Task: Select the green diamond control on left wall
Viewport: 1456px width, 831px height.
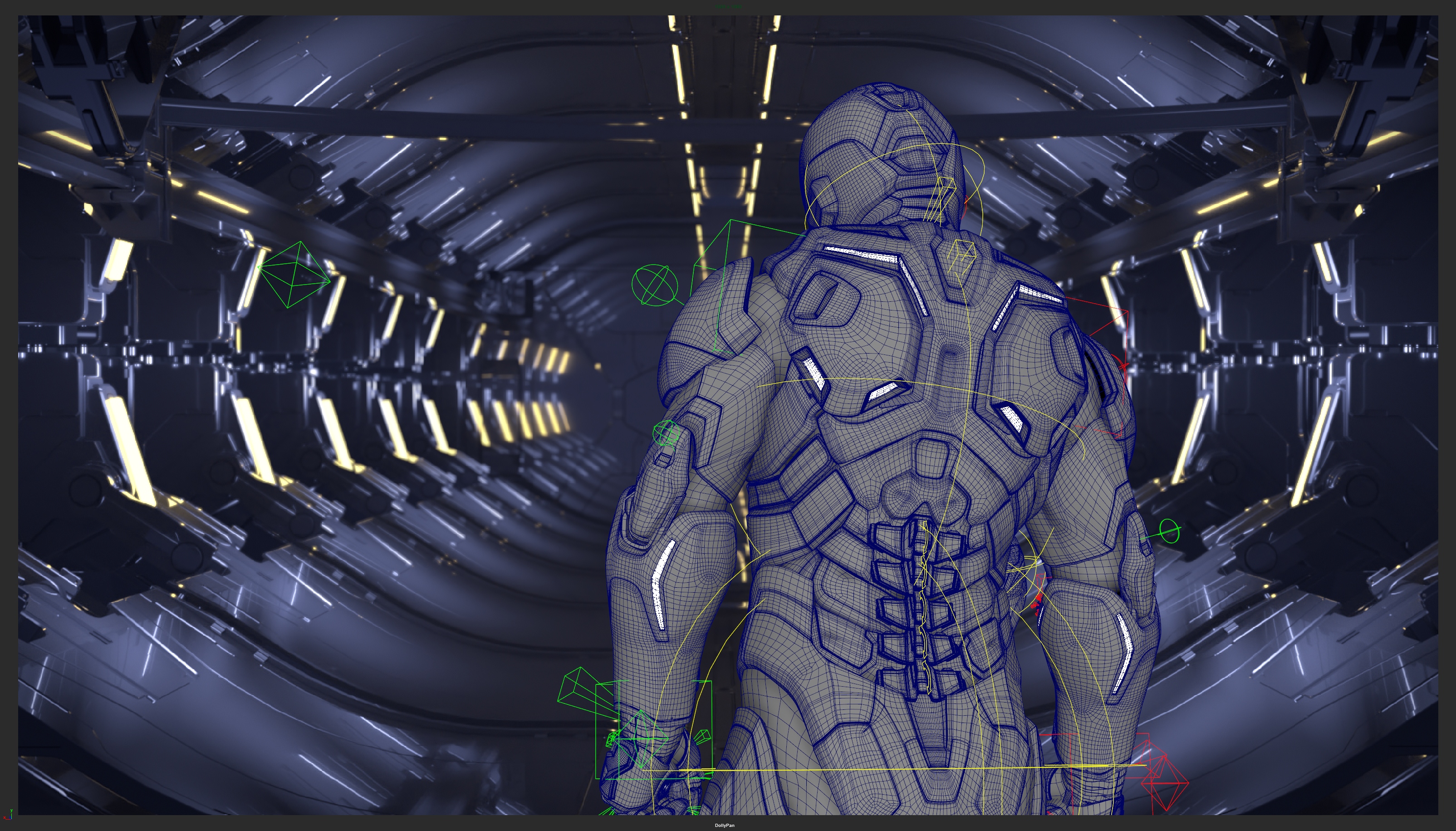Action: click(x=294, y=275)
